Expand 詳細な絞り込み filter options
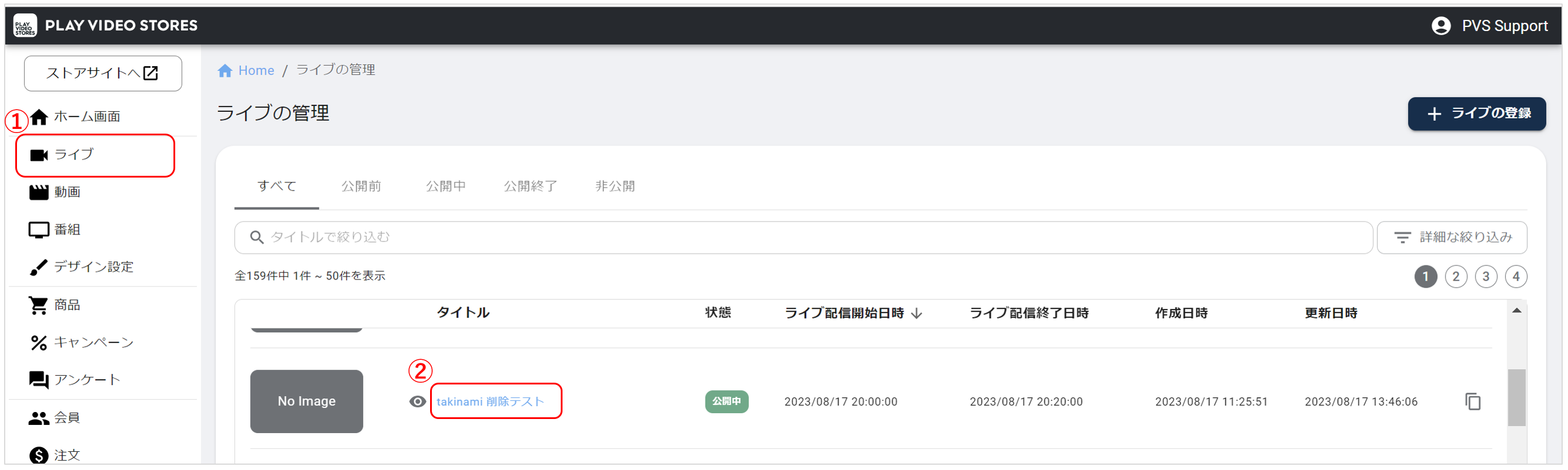This screenshot has width=1568, height=470. (1451, 237)
